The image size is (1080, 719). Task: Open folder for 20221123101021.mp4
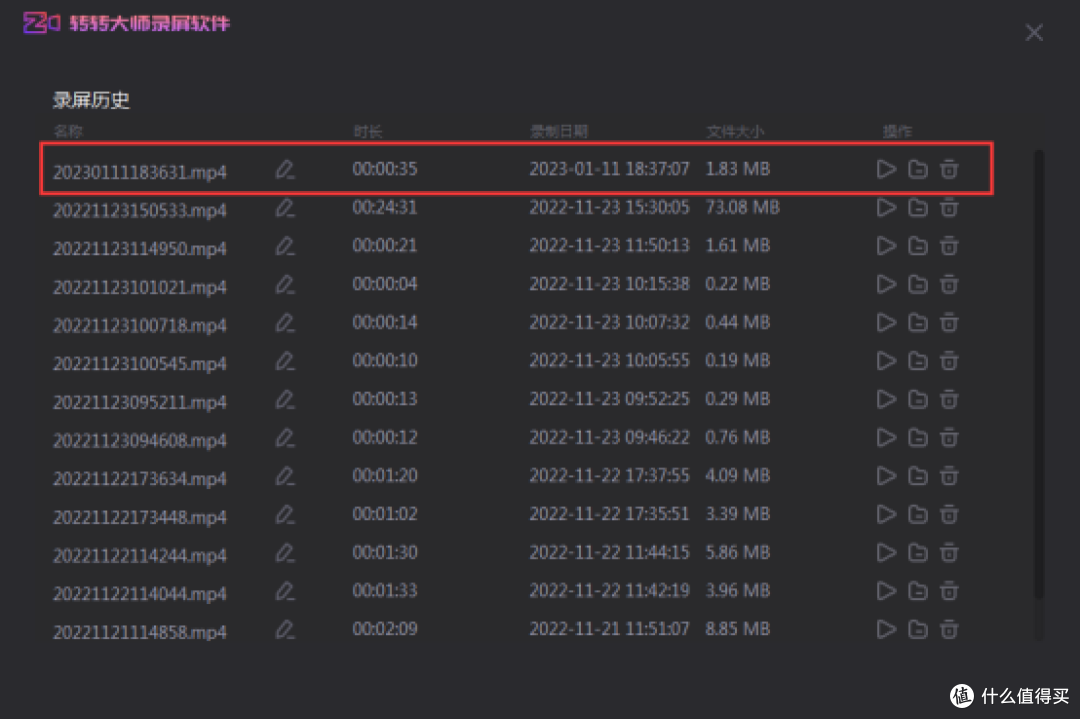917,284
